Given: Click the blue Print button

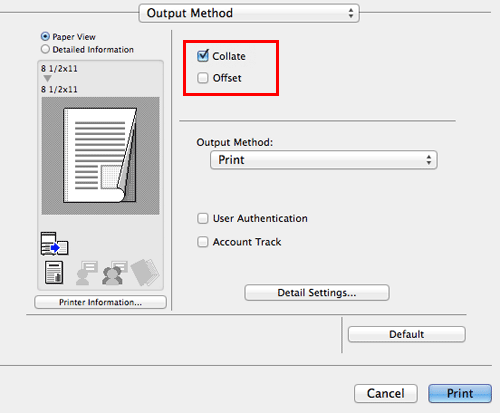Looking at the screenshot, I should pyautogui.click(x=460, y=393).
